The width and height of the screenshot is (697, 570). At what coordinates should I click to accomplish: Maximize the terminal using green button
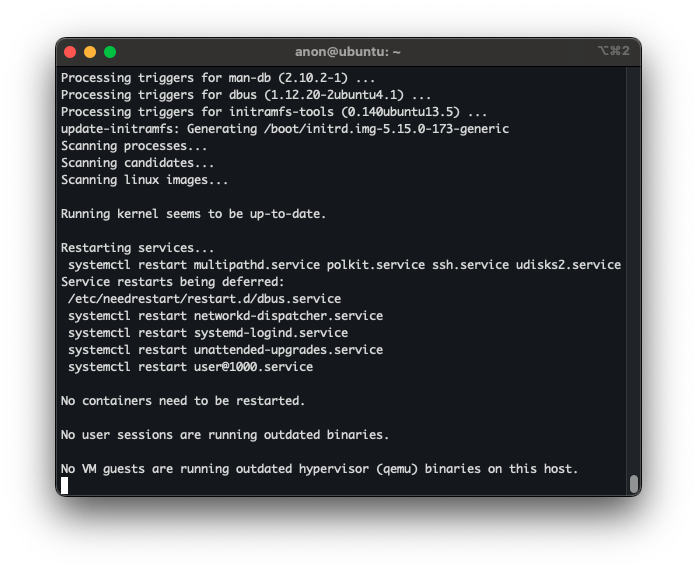point(110,51)
